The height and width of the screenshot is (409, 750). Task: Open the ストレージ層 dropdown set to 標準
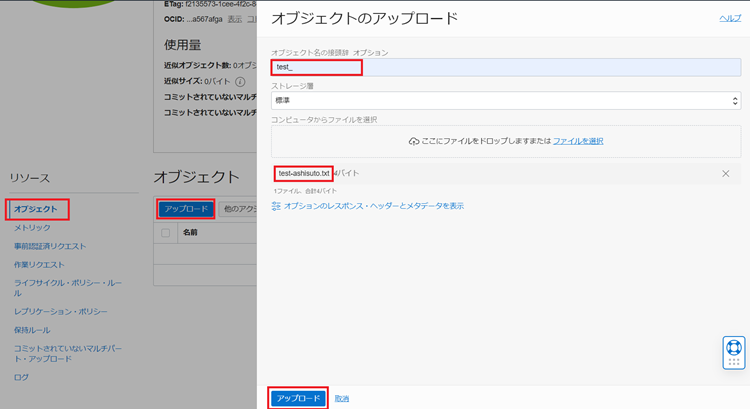505,101
